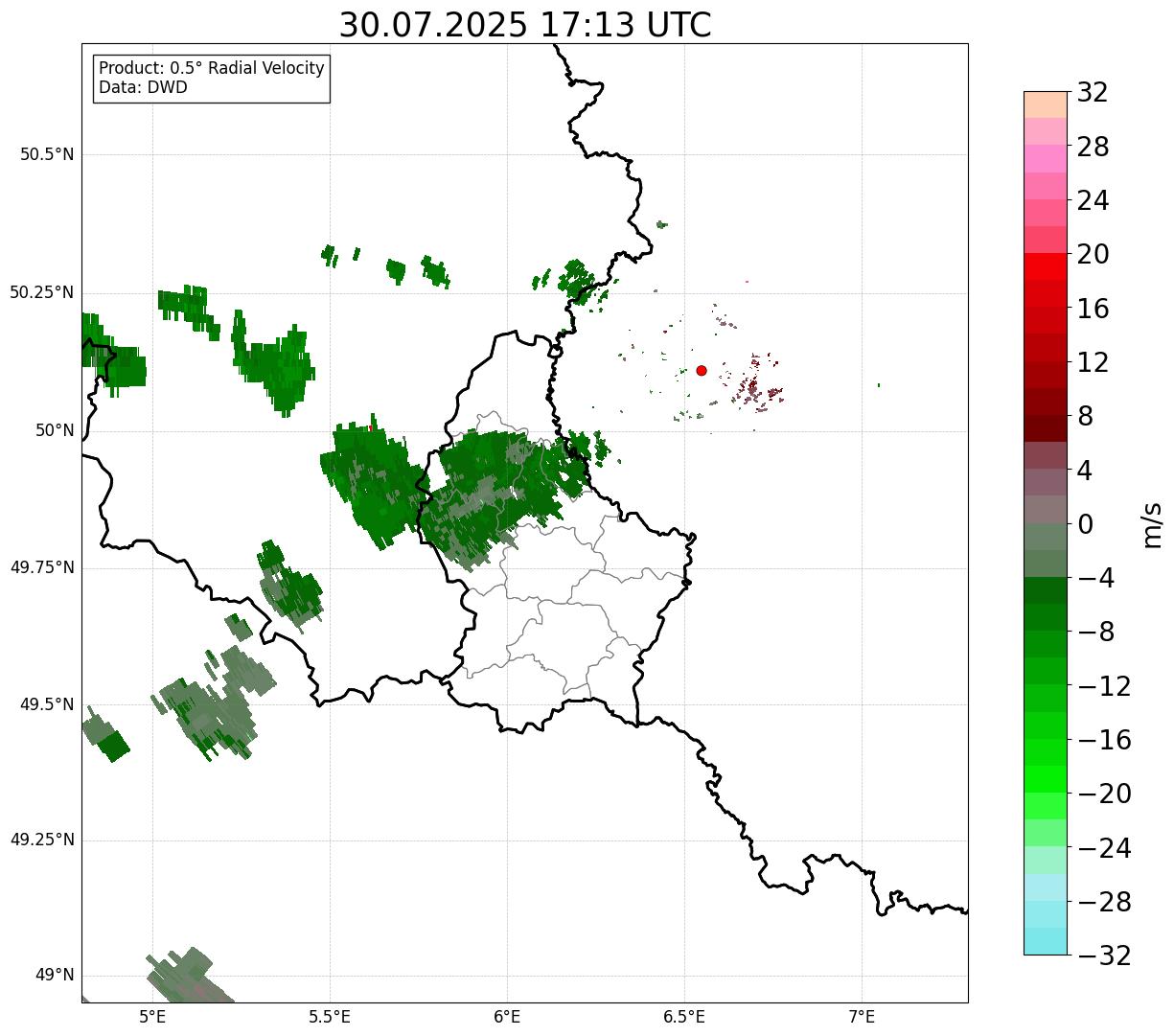Screen dimensions: 1174x1036
Task: Click the 5.5°E longitude label
Action: click(330, 1016)
